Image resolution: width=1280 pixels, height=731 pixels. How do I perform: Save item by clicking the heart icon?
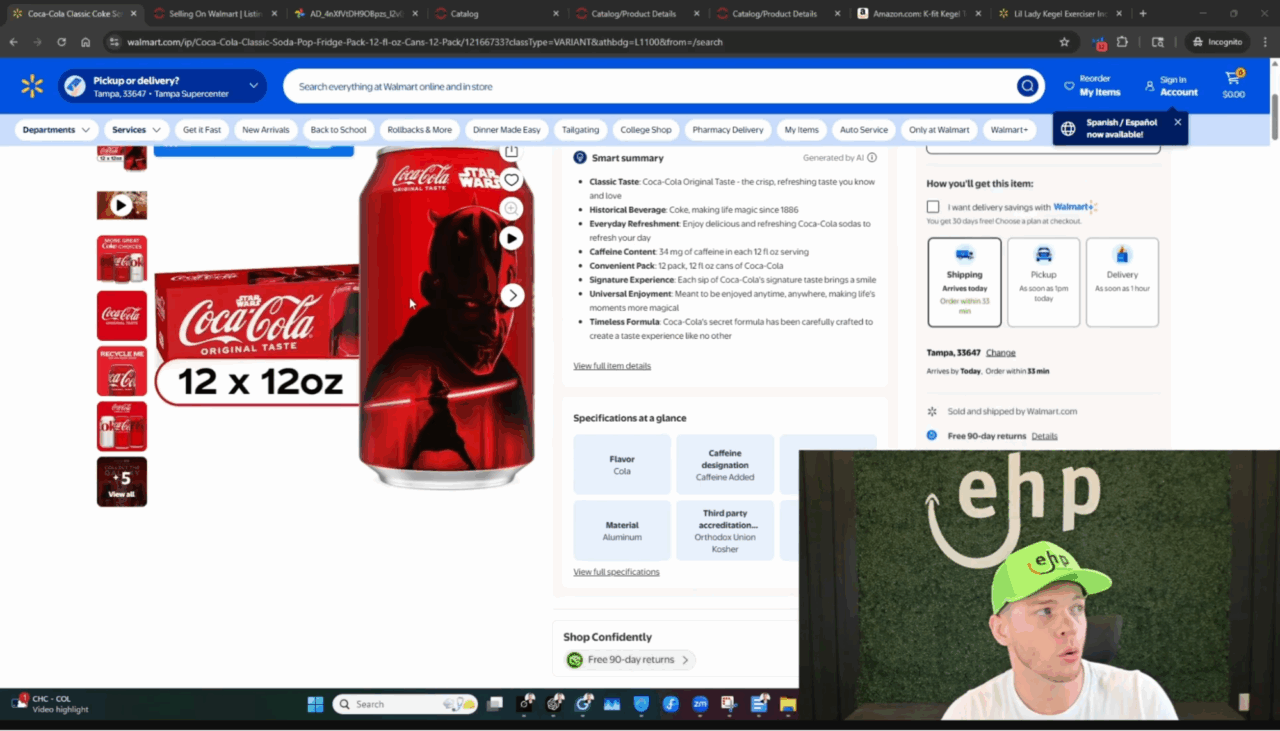pos(511,179)
